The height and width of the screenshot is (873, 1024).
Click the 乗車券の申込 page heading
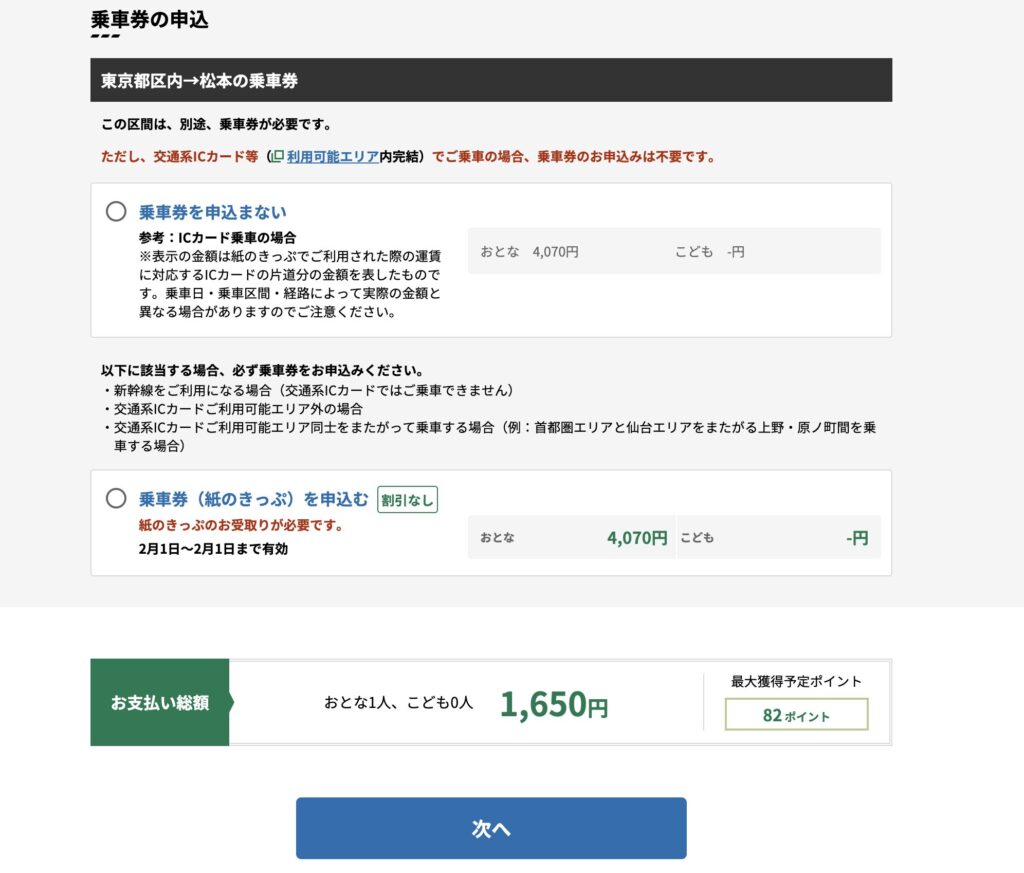point(149,20)
